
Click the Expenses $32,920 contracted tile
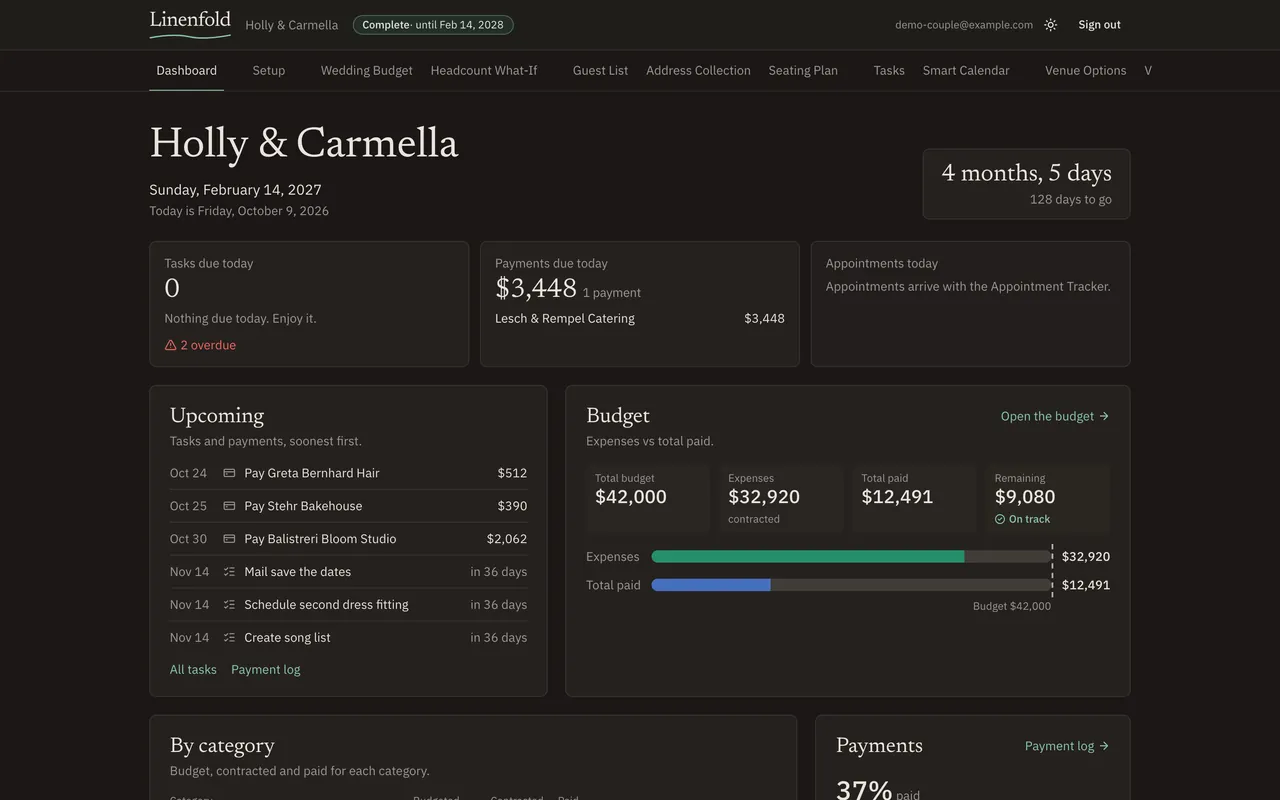point(781,498)
